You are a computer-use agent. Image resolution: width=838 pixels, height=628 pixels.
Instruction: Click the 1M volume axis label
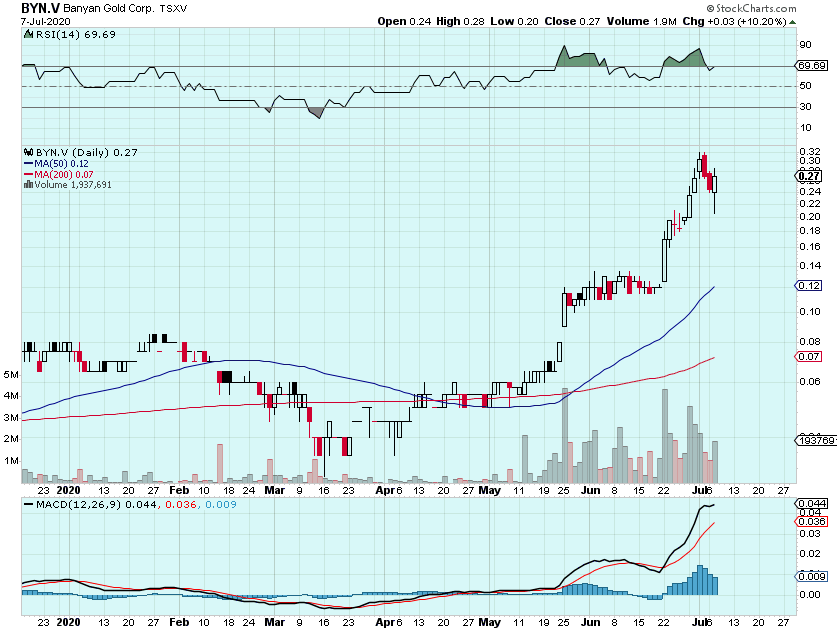click(x=11, y=461)
